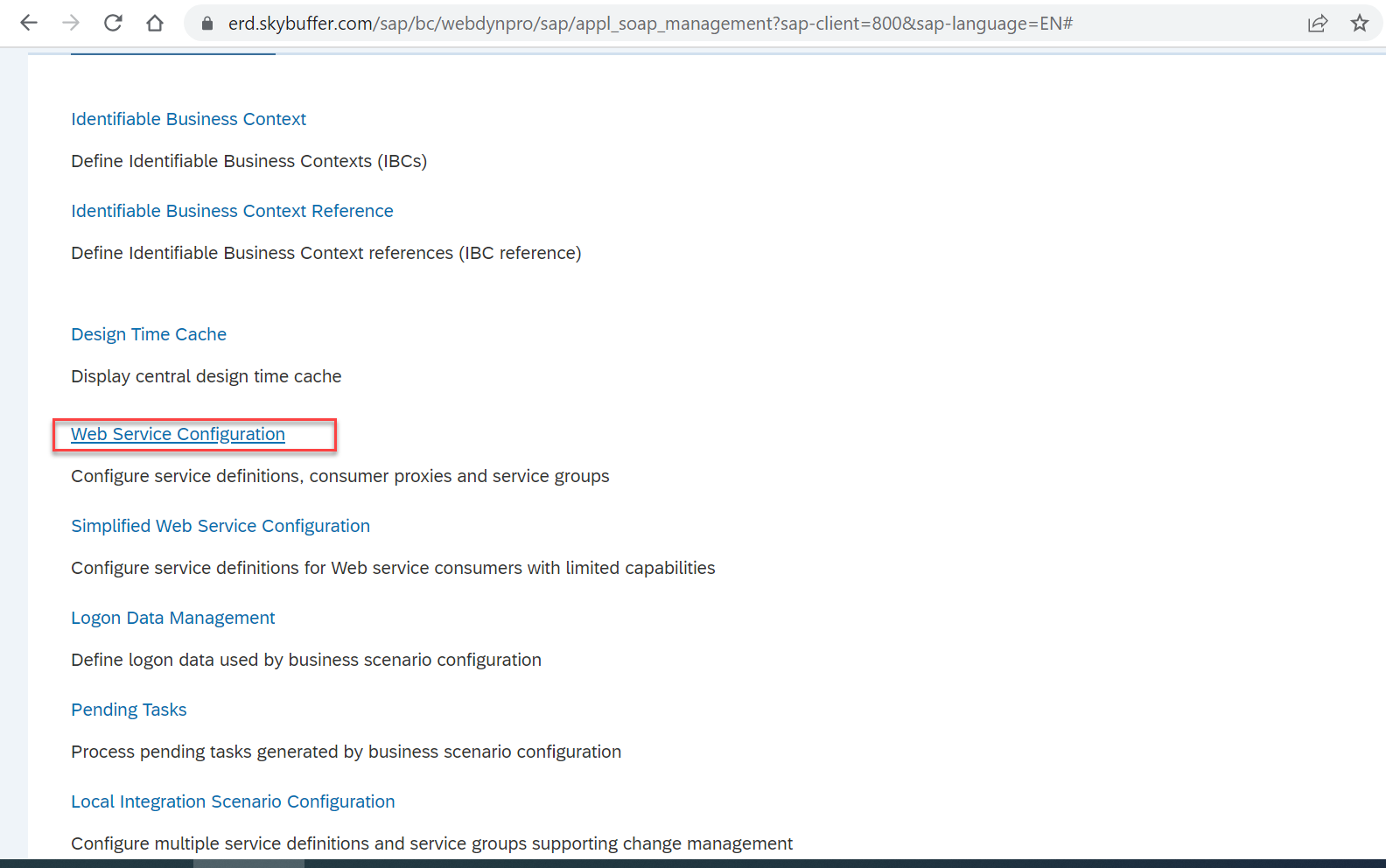
Task: Click 'Display central design time cache' text
Action: point(206,376)
